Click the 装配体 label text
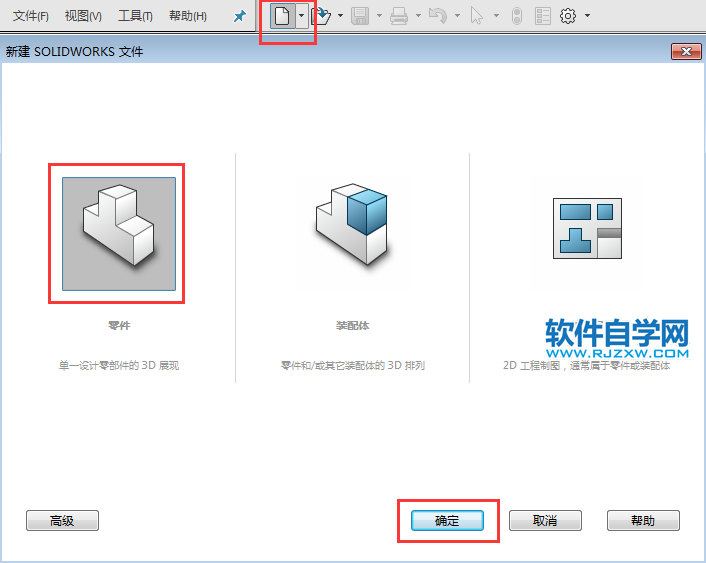Image resolution: width=706 pixels, height=563 pixels. point(352,326)
